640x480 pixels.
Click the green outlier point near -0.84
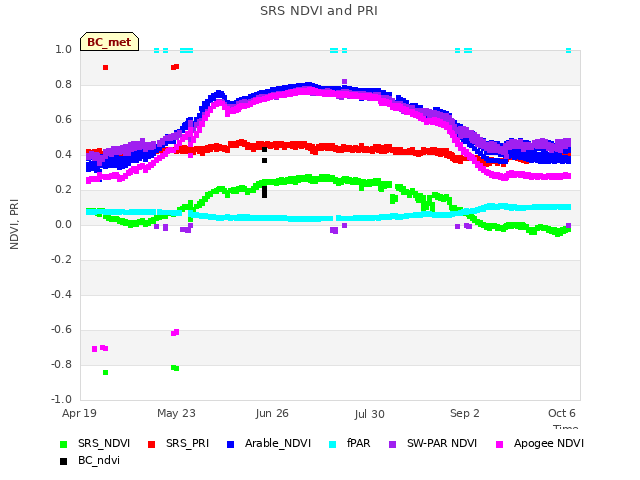(x=105, y=372)
